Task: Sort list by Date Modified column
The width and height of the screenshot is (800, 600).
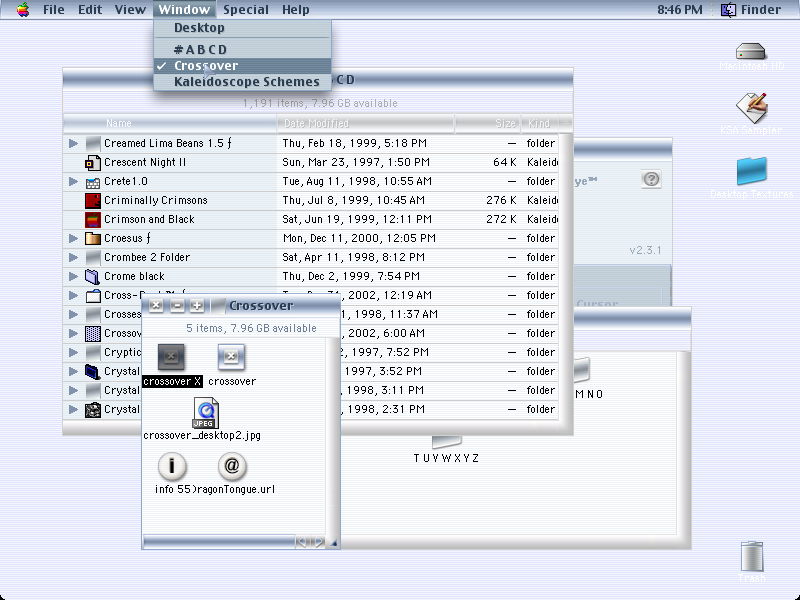Action: (365, 123)
